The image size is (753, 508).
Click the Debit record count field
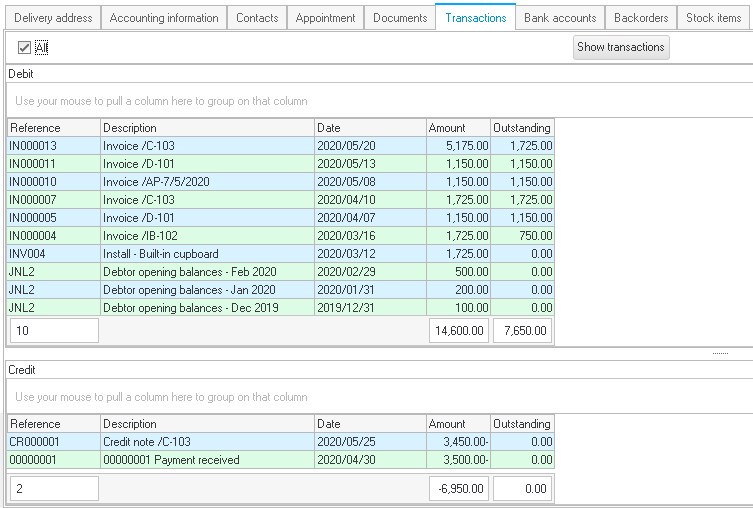tap(54, 330)
